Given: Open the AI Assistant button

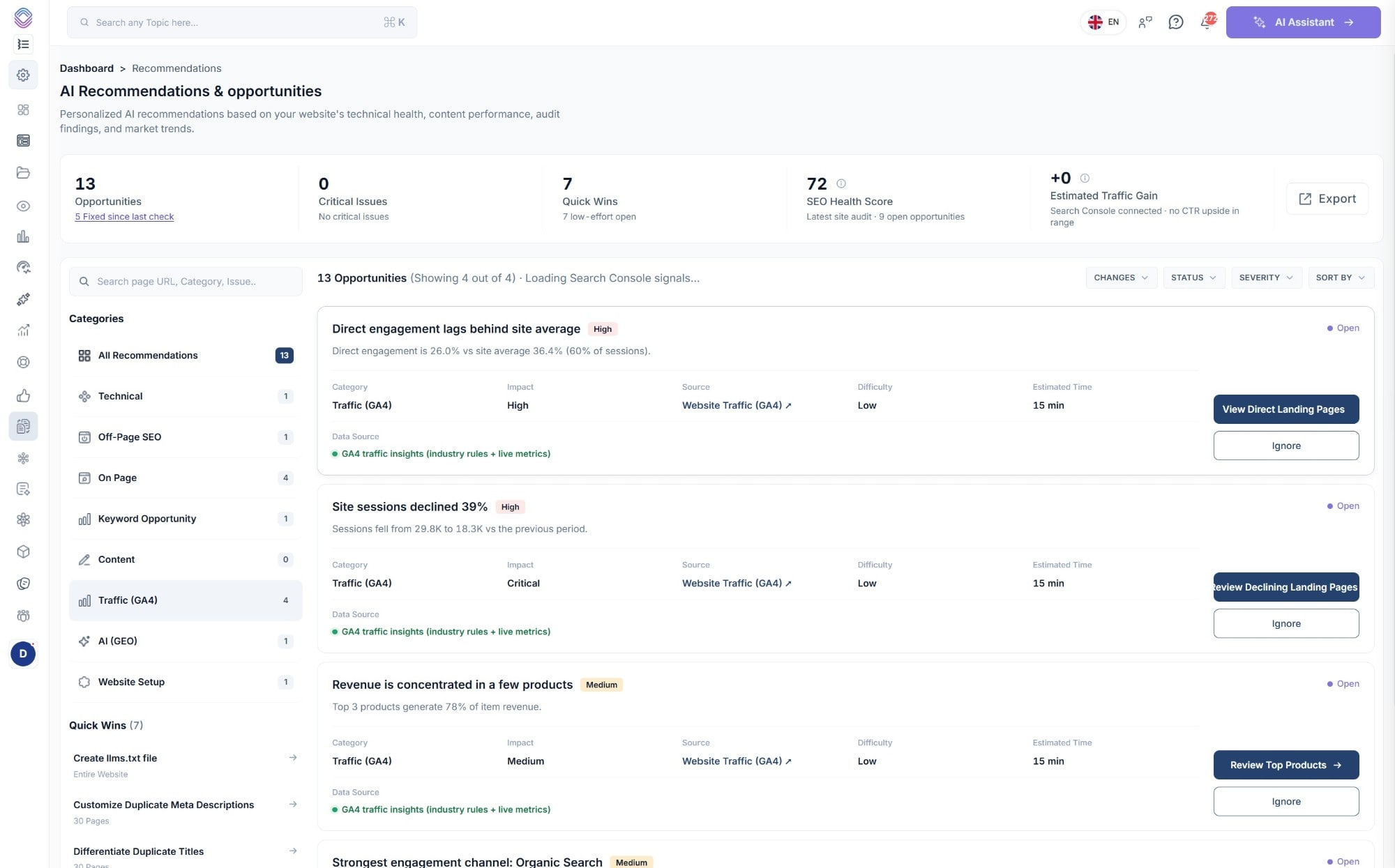Looking at the screenshot, I should (x=1303, y=22).
